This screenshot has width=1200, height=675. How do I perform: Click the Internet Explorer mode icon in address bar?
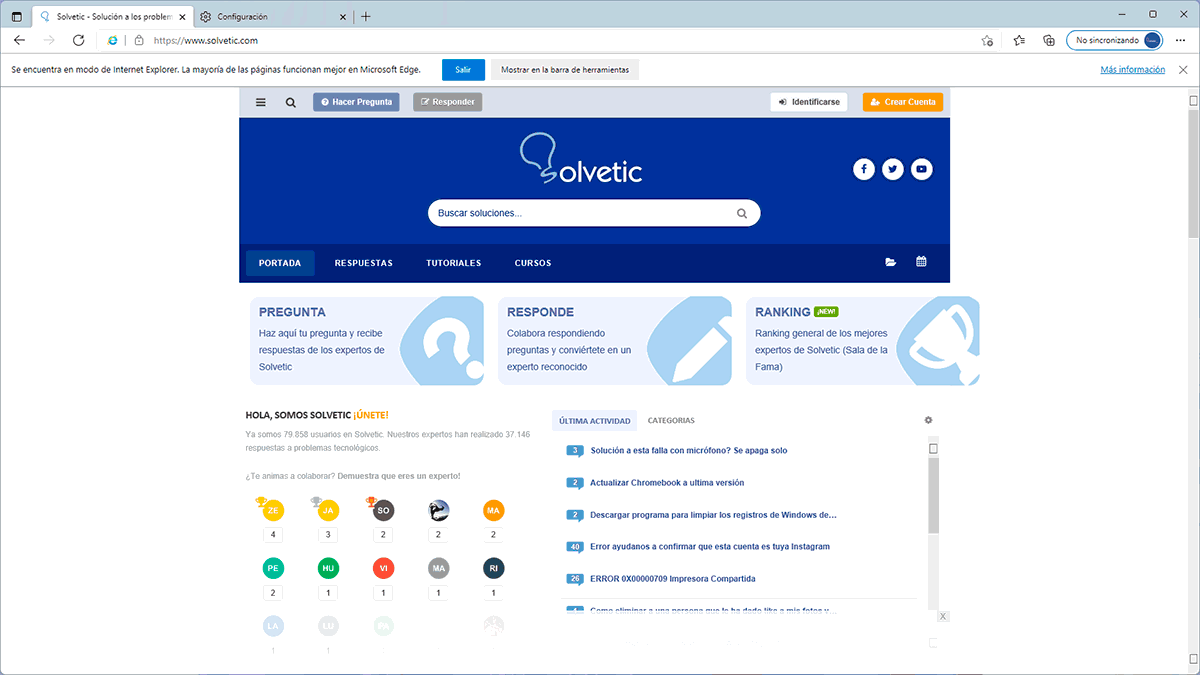point(112,40)
